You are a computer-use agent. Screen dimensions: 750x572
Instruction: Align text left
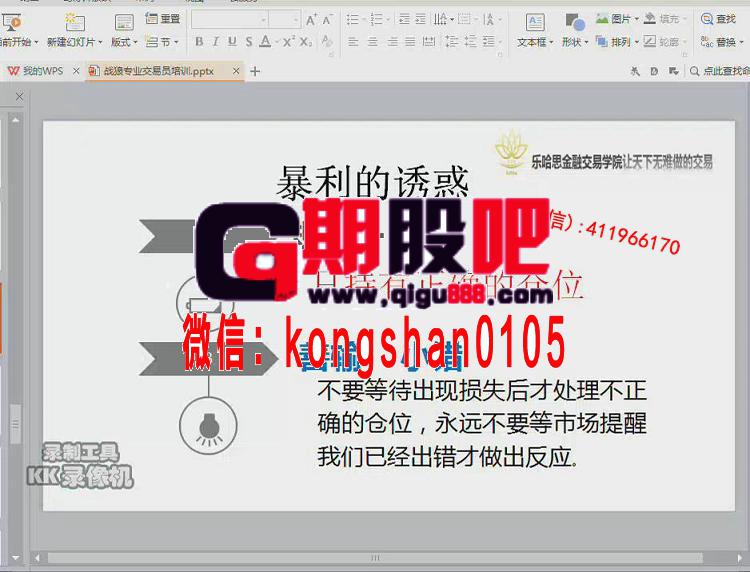click(353, 42)
